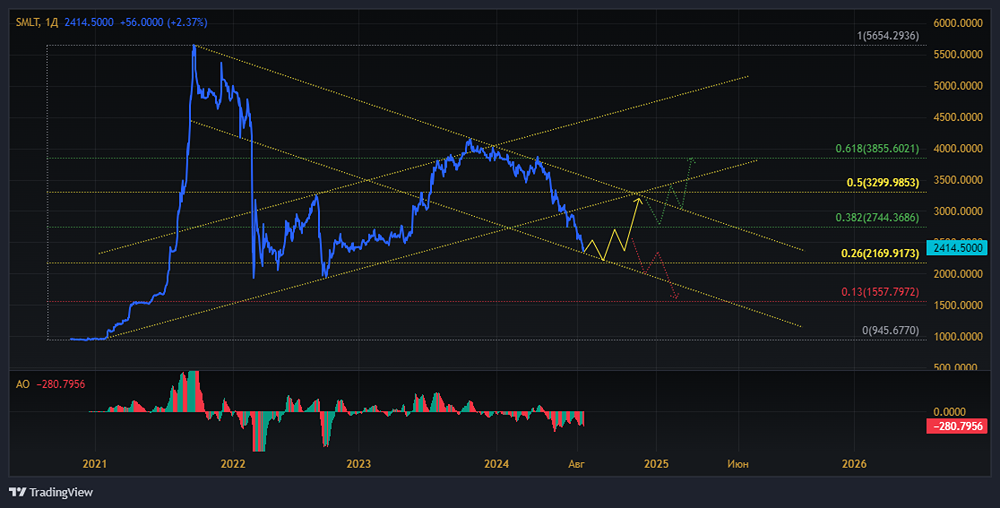Click the 0.5(3299.9853) Fibonacci label

[x=883, y=183]
